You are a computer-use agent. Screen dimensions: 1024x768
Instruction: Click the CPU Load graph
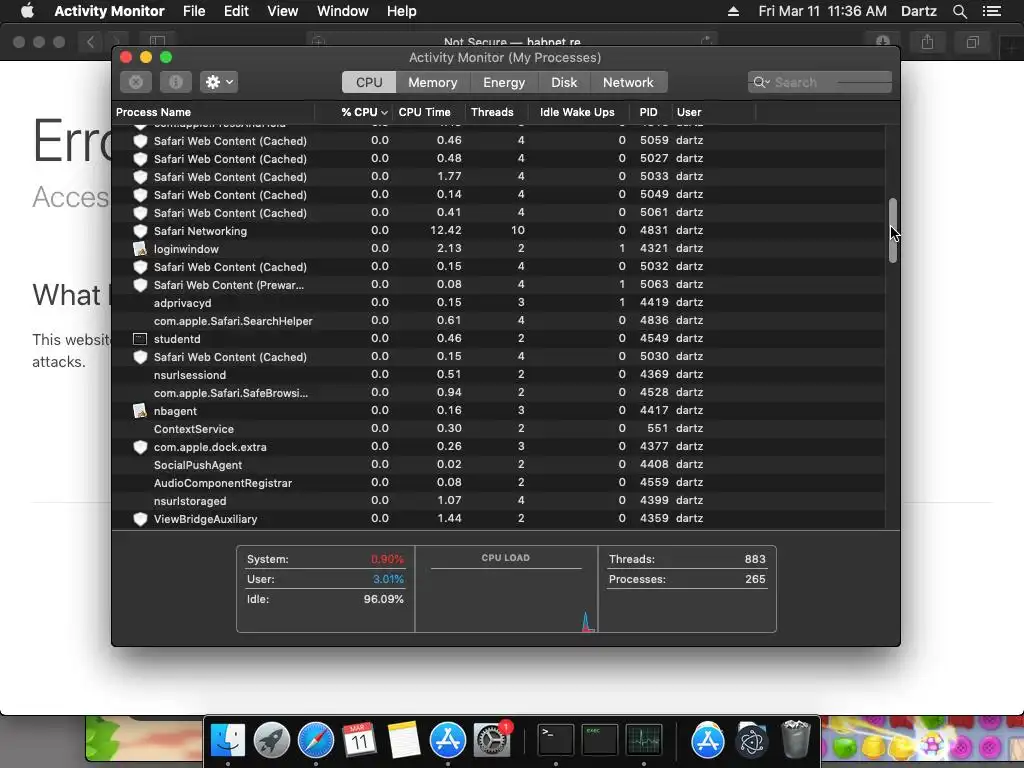click(x=506, y=589)
